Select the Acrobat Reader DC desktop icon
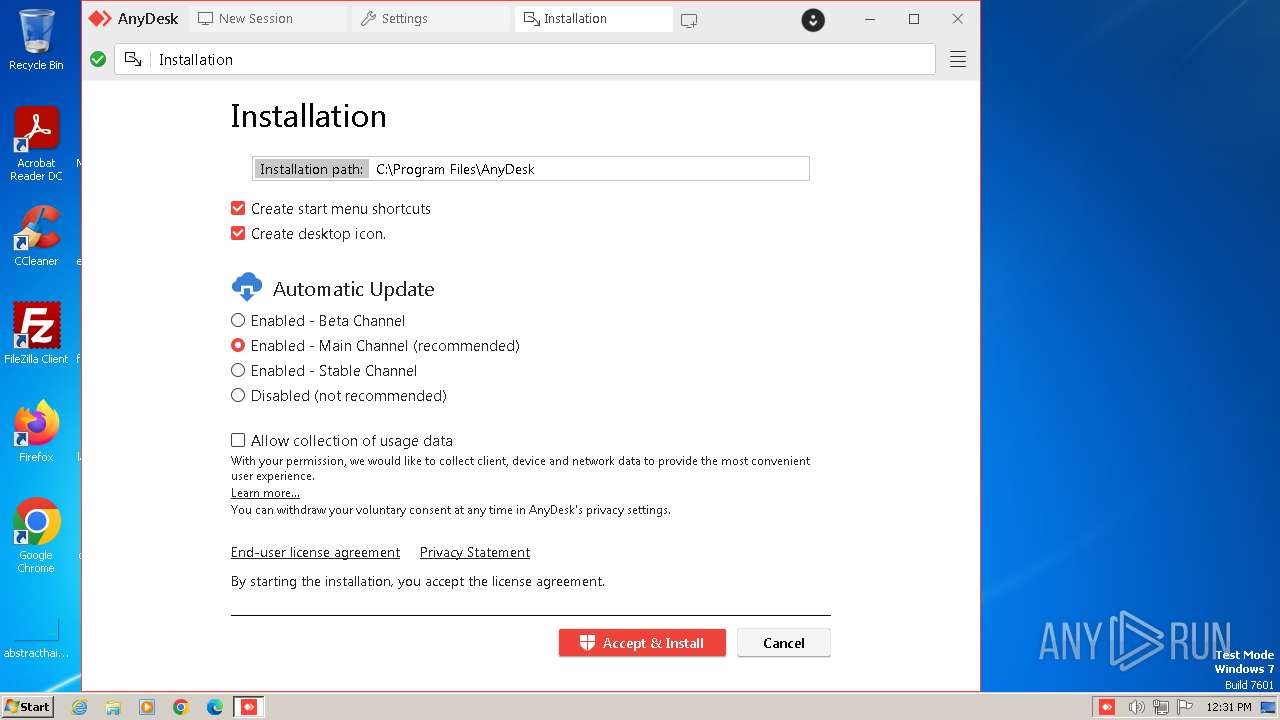Image resolution: width=1280 pixels, height=720 pixels. 36,144
